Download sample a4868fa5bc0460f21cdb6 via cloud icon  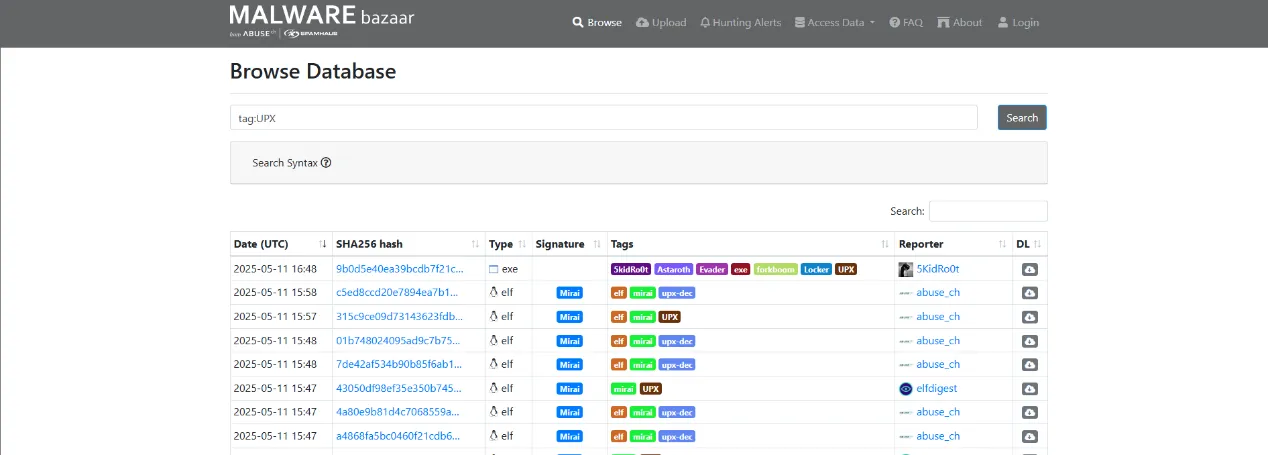click(x=1029, y=436)
